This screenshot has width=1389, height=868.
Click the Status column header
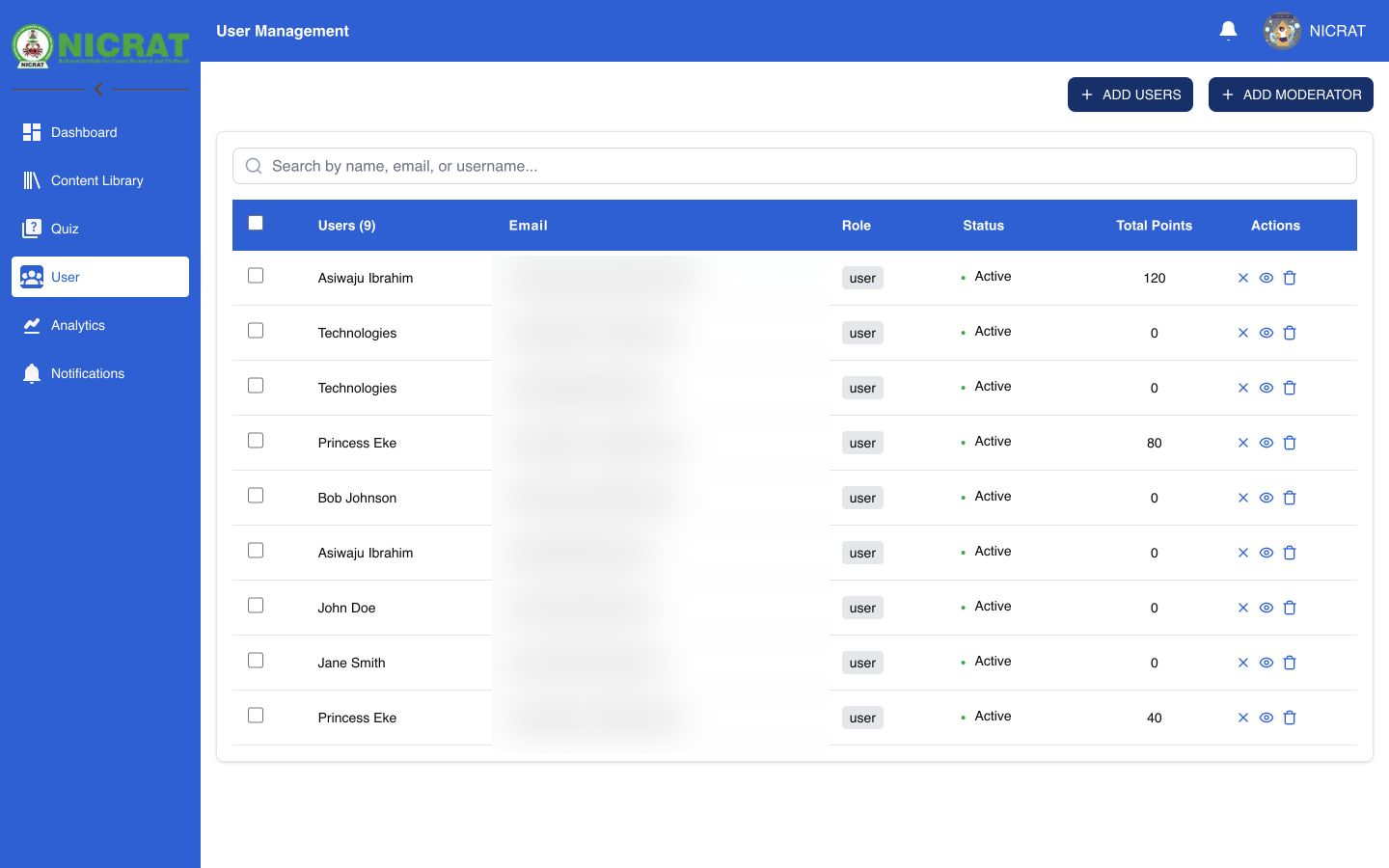click(x=984, y=226)
